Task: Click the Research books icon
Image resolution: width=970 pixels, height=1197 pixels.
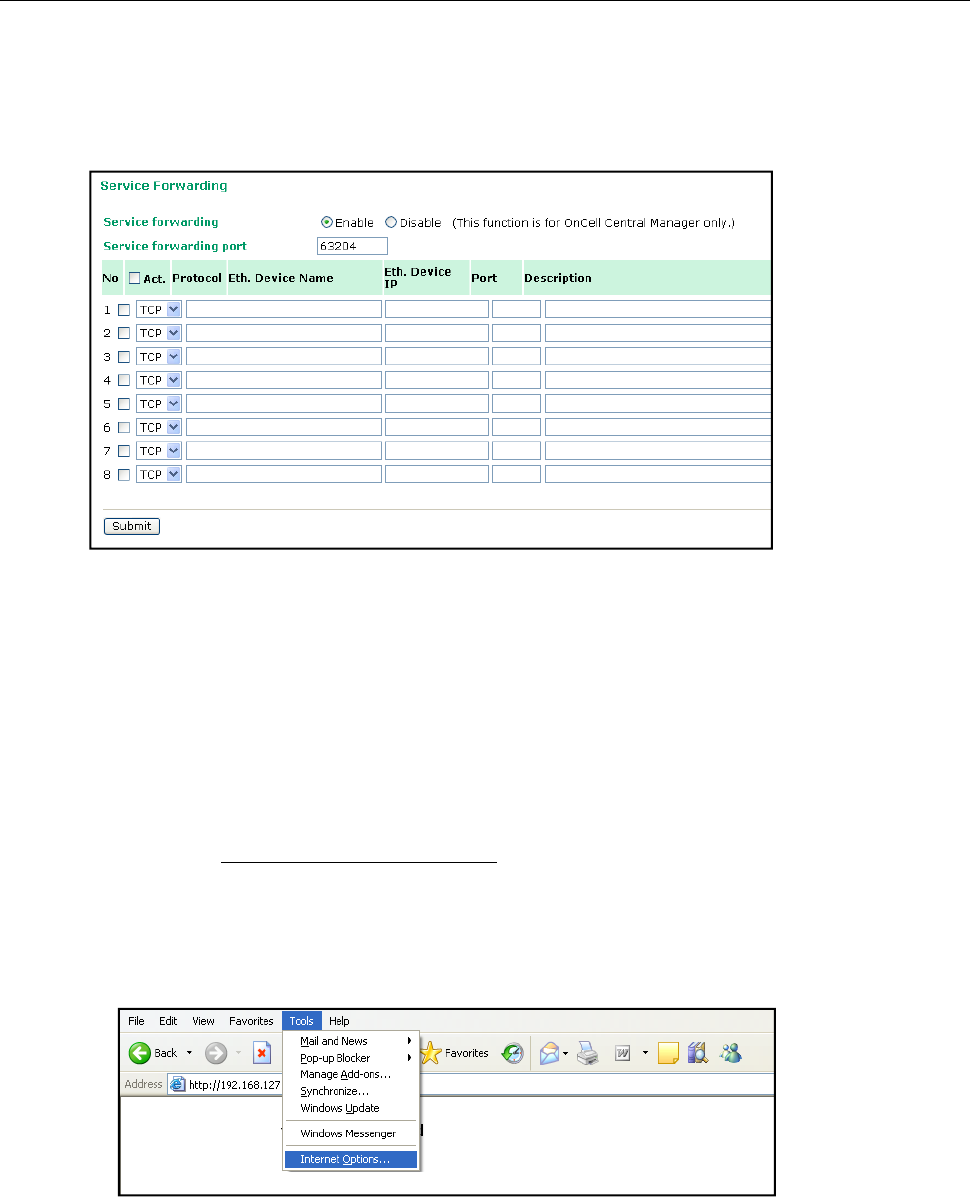Action: tap(698, 1053)
